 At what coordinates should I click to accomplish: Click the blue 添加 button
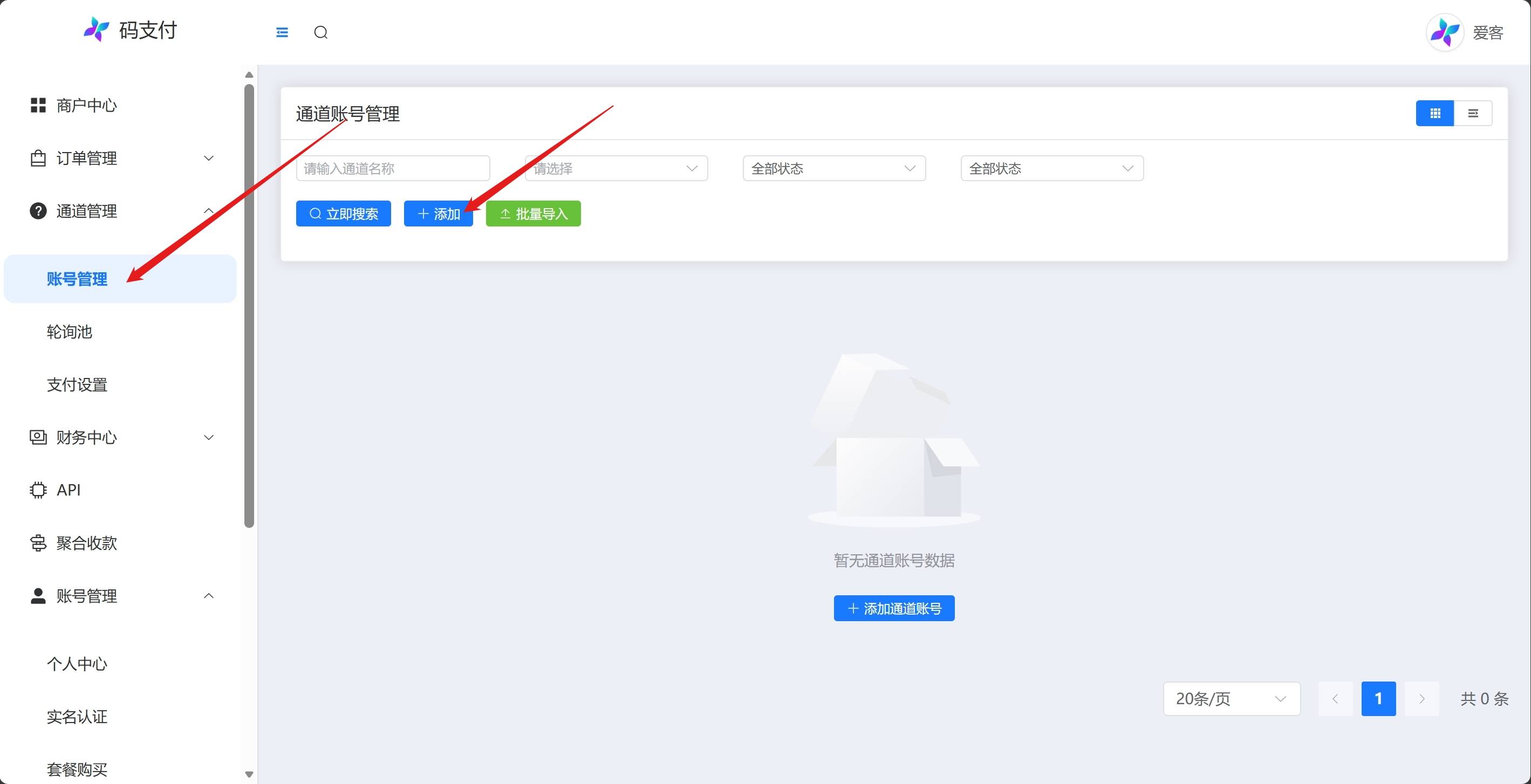click(x=439, y=213)
